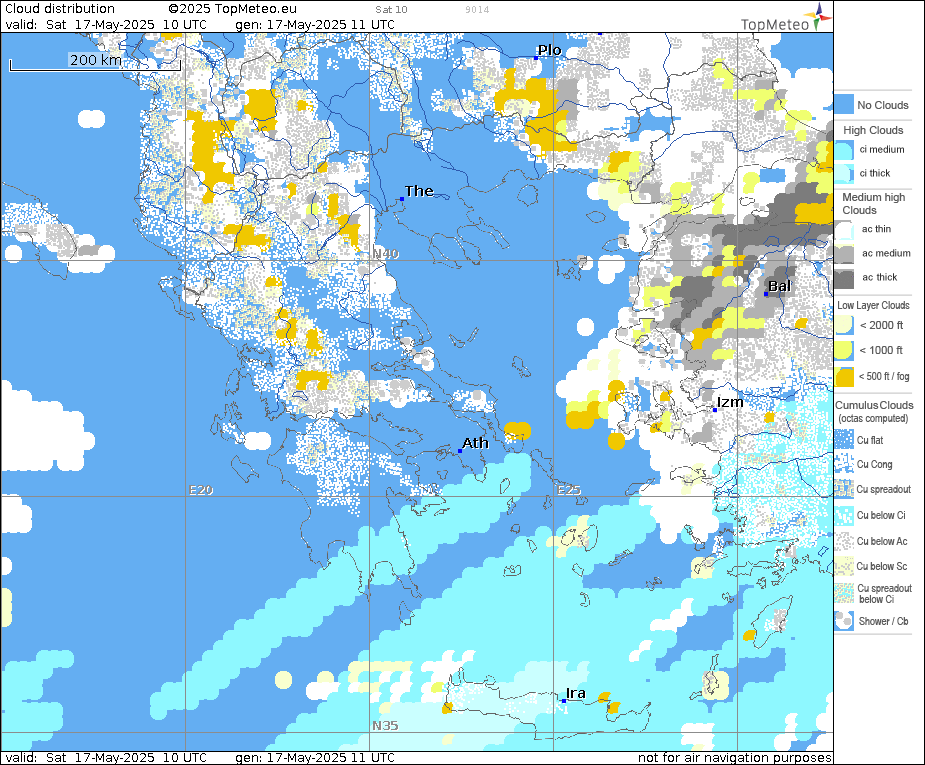Click the 'Izm' city marker on the map

click(715, 409)
